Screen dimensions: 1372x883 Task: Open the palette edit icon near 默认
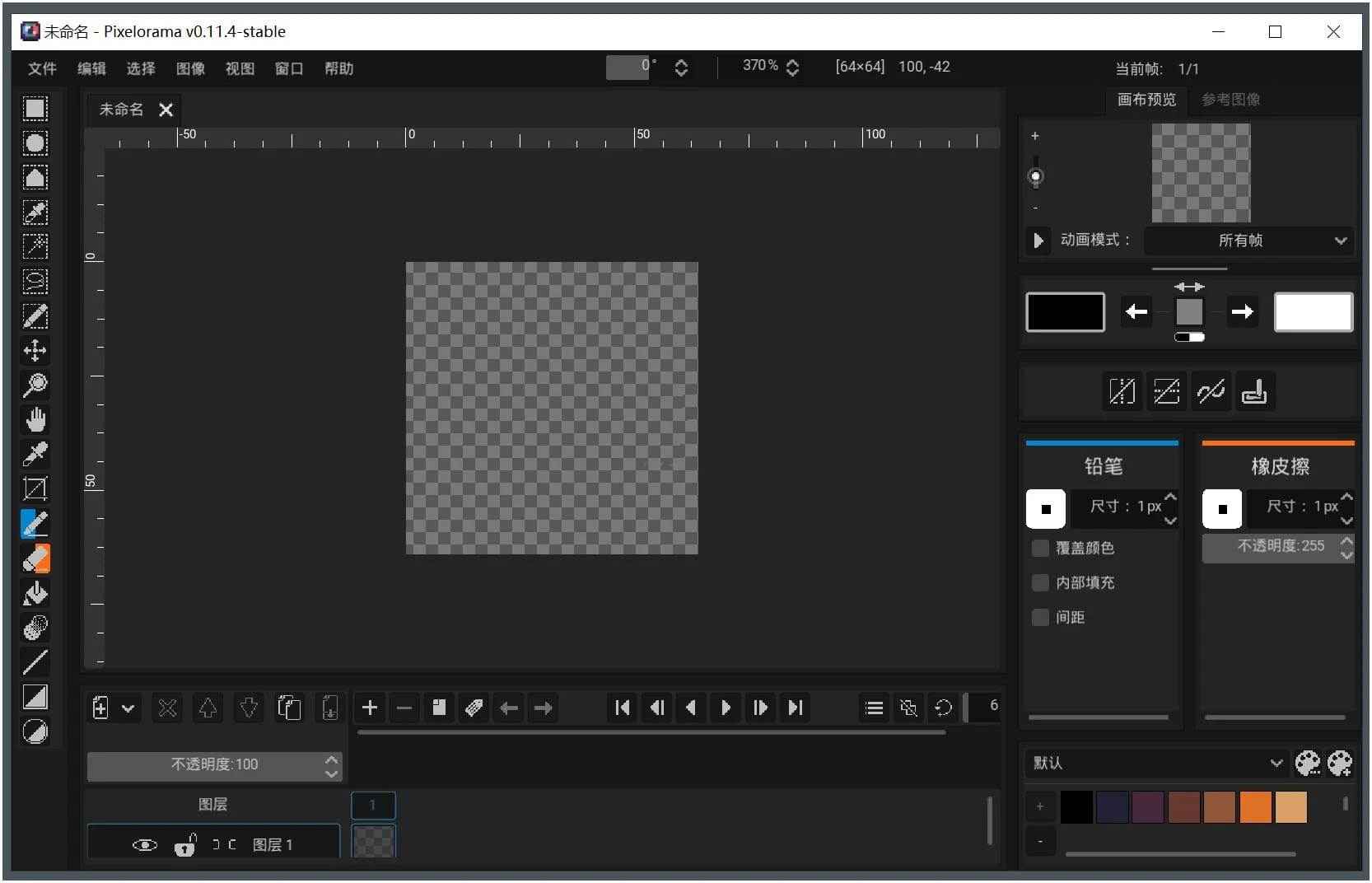[x=1309, y=764]
